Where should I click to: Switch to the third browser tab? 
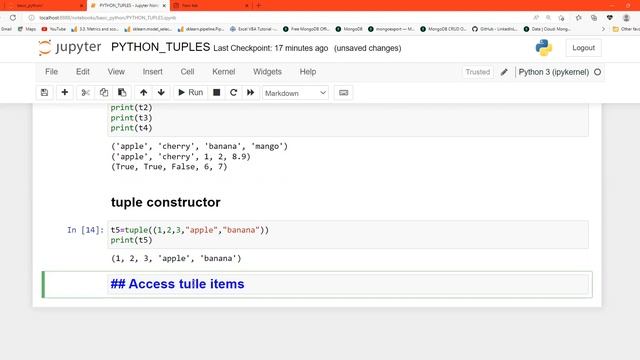click(210, 6)
